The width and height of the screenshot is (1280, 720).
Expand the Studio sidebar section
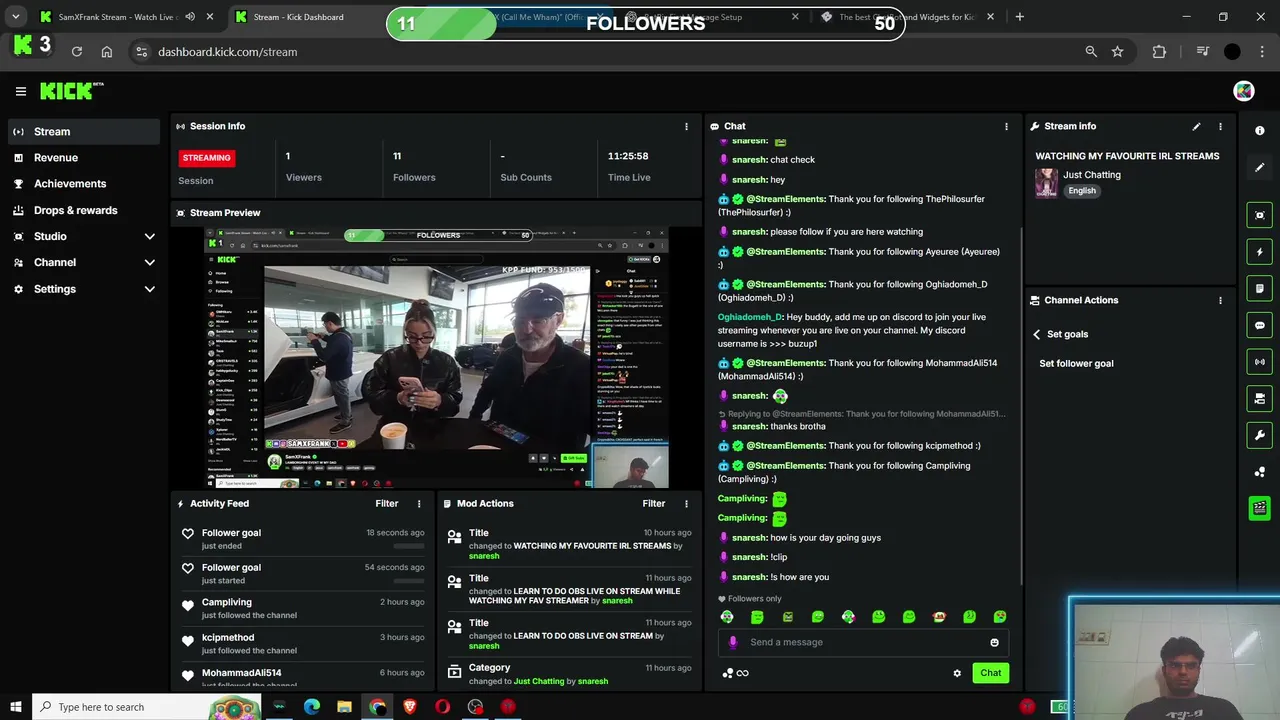pos(84,236)
